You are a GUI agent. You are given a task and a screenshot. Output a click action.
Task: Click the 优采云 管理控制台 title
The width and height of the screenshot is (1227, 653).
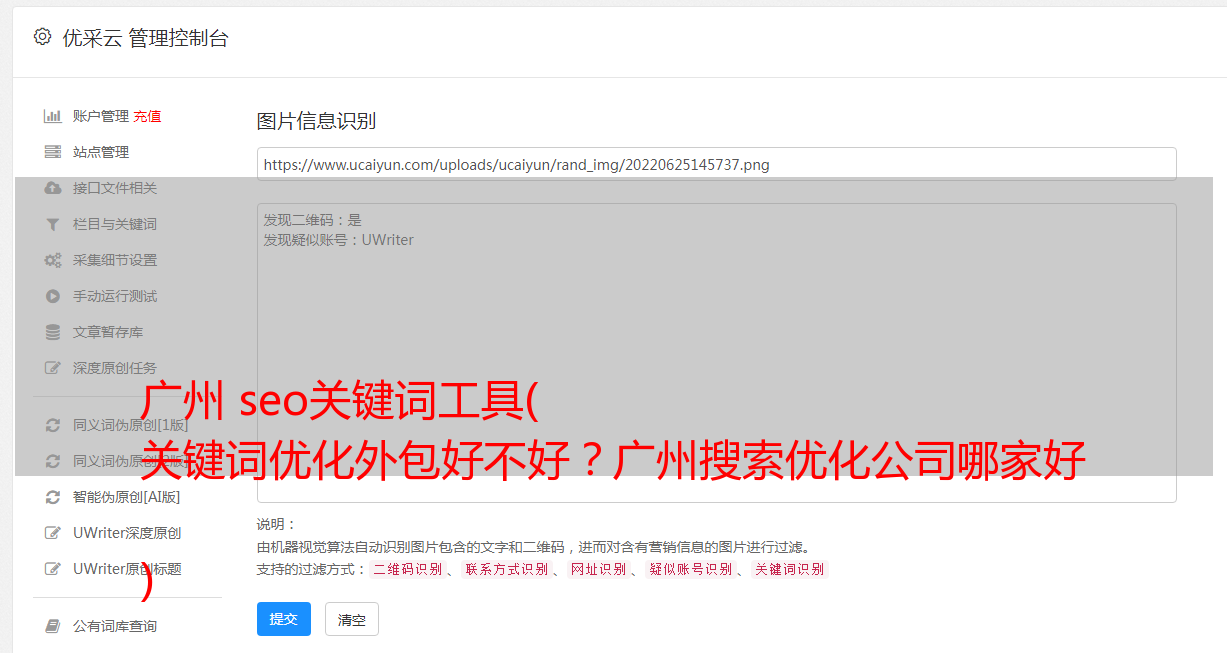point(145,38)
